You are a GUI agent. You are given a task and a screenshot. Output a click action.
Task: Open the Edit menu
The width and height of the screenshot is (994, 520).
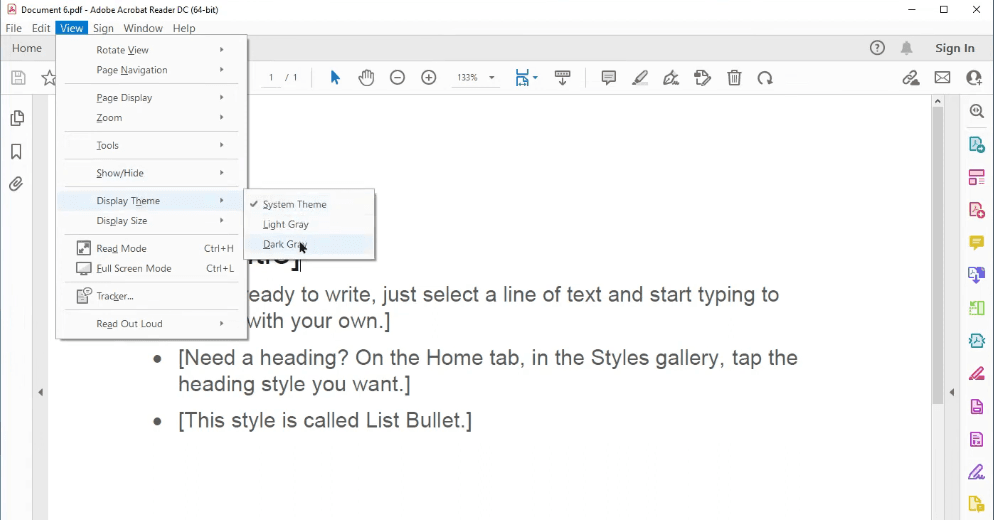(41, 28)
